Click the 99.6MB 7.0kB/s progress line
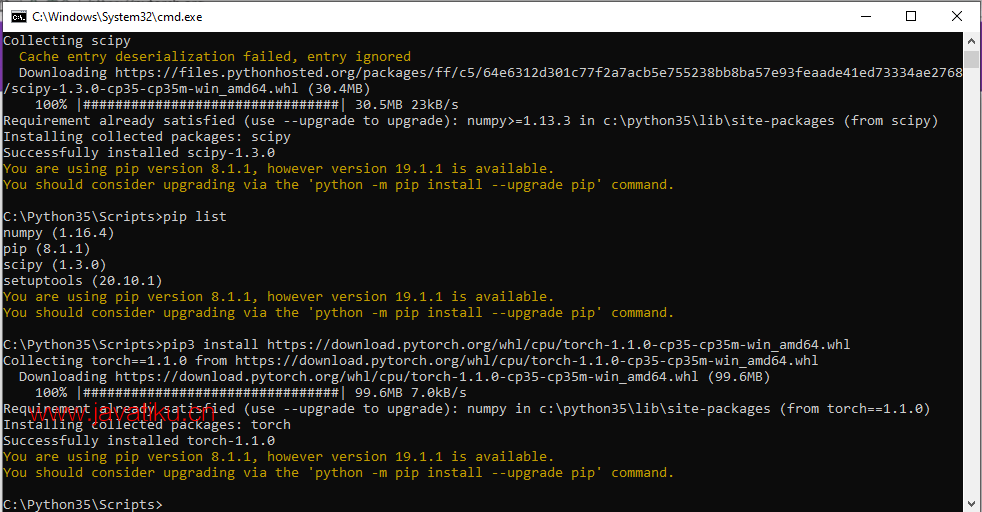 point(251,393)
